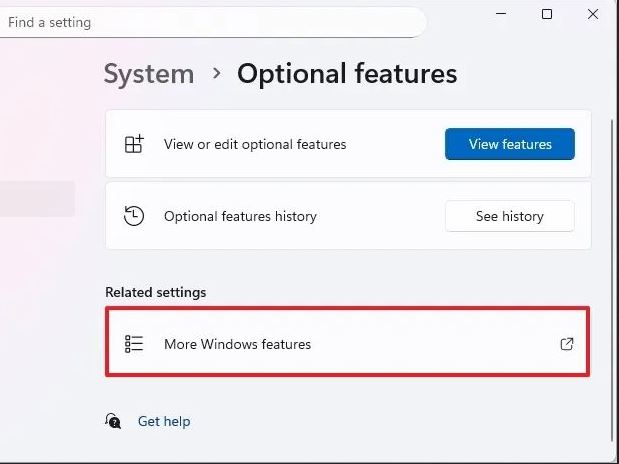The height and width of the screenshot is (464, 619).
Task: Click the list icon beside More Windows features
Action: point(134,344)
